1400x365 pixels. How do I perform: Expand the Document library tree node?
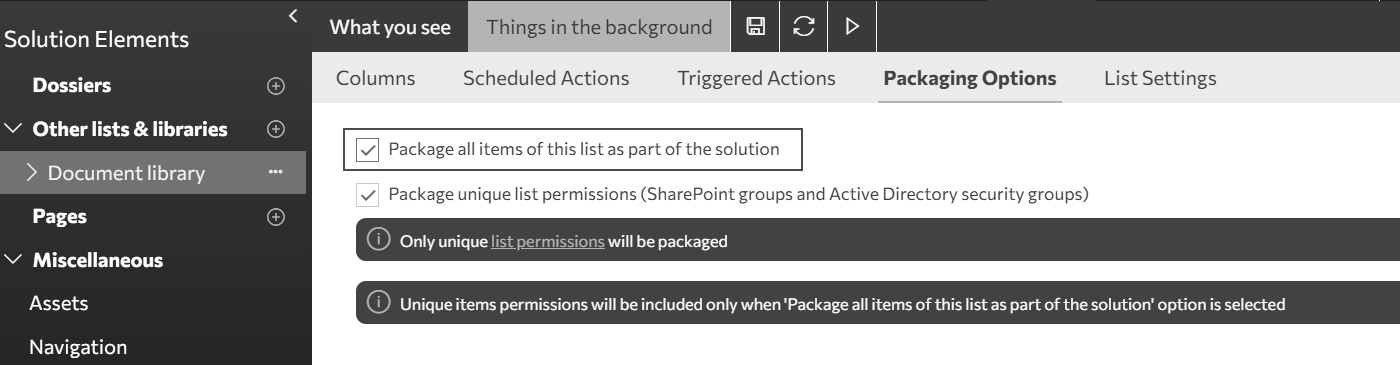coord(33,173)
